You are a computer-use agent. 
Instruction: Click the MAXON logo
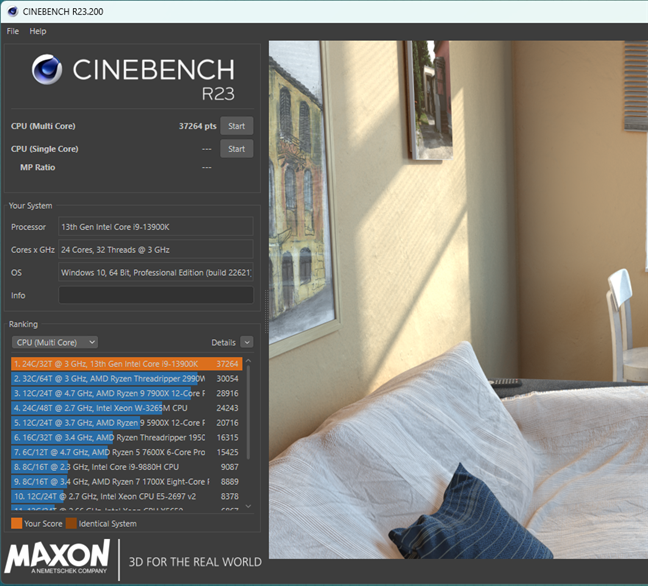click(x=57, y=557)
